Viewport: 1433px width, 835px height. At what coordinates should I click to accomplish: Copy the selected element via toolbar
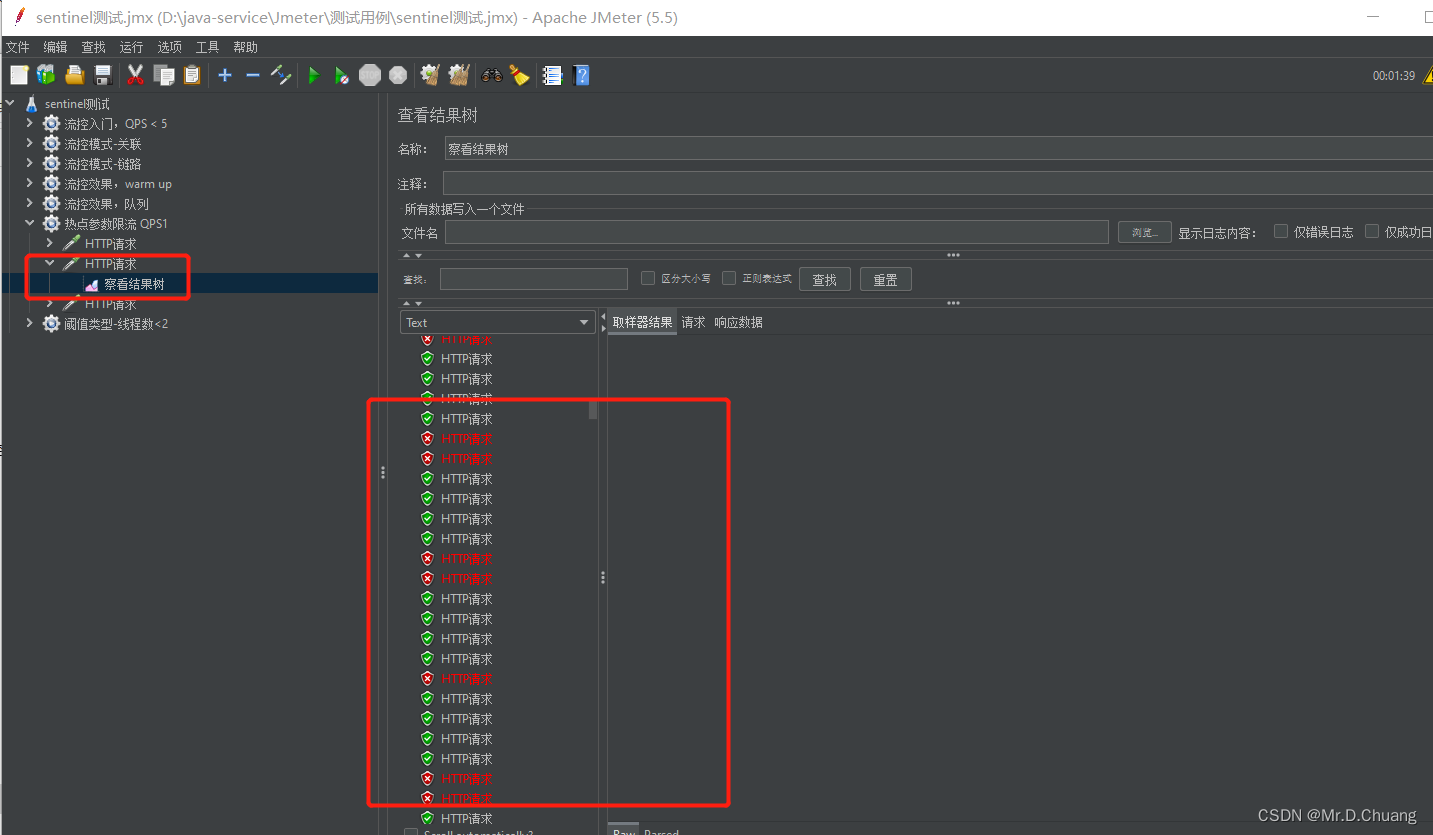[x=164, y=75]
